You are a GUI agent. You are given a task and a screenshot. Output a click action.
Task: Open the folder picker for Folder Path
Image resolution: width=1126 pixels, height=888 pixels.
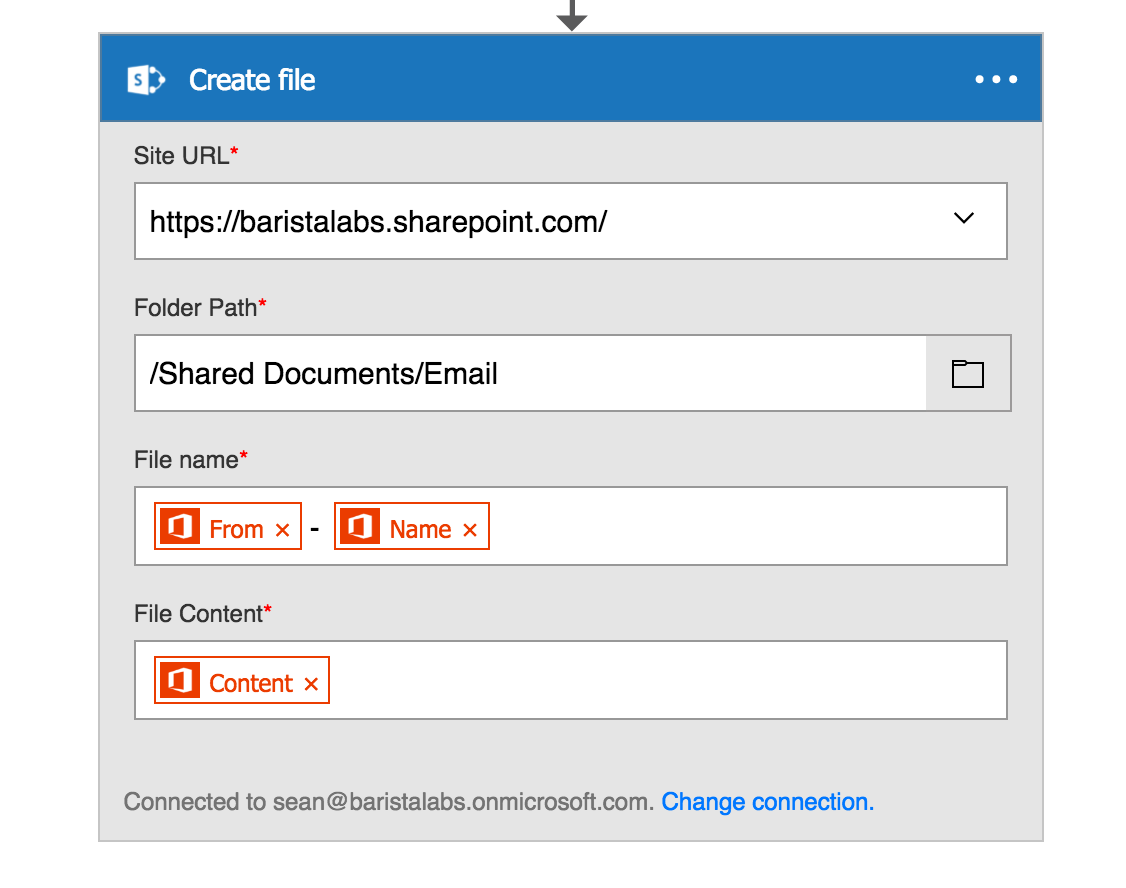click(x=967, y=373)
